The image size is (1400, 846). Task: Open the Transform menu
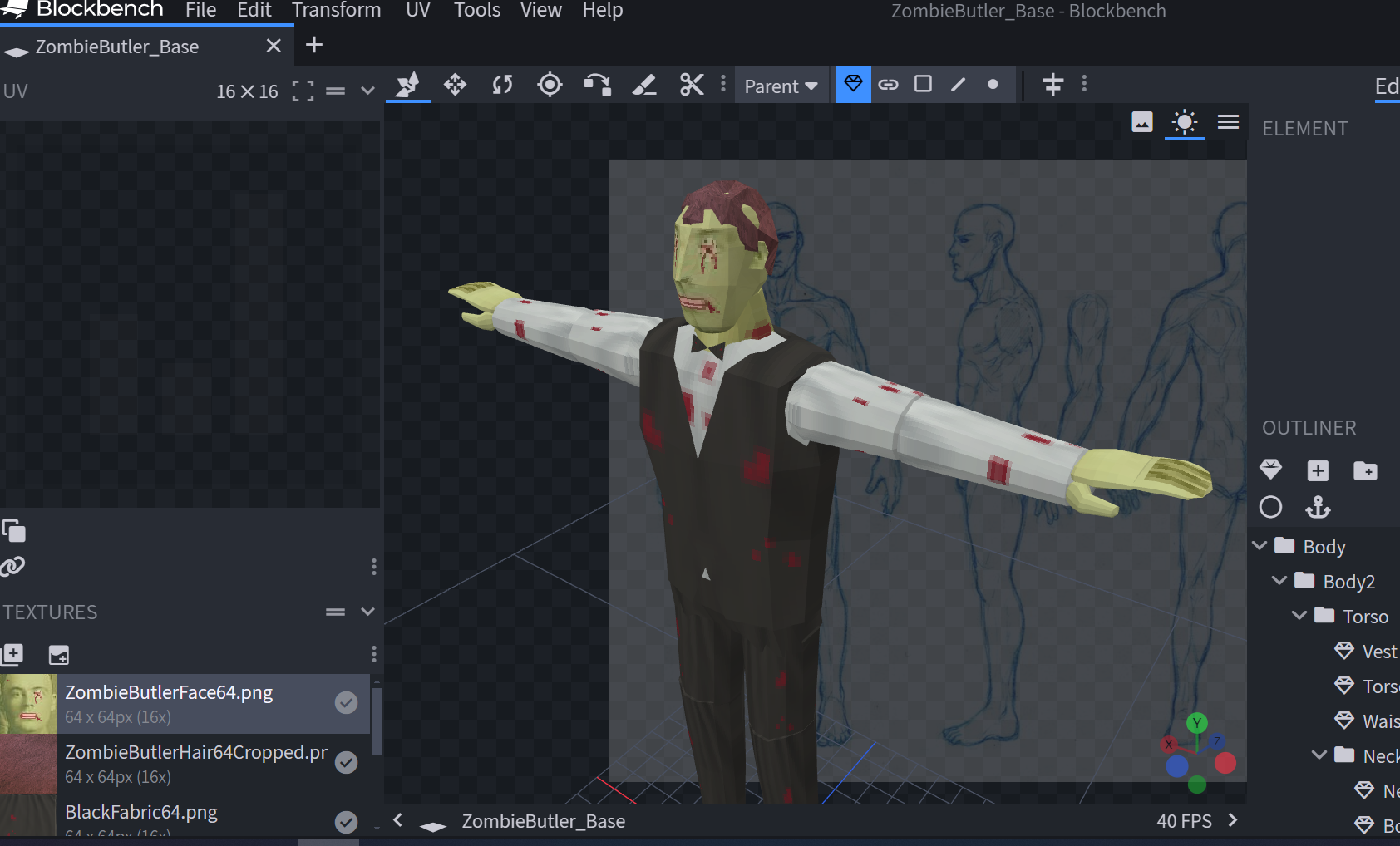pos(336,10)
